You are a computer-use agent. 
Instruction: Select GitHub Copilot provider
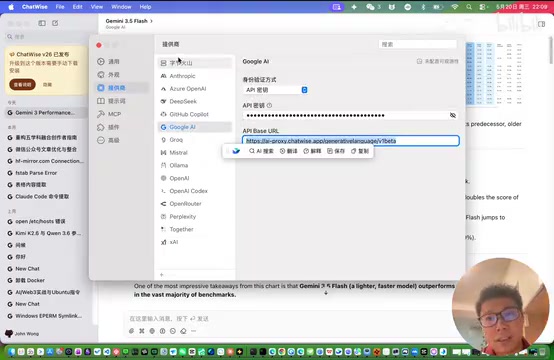coord(195,114)
